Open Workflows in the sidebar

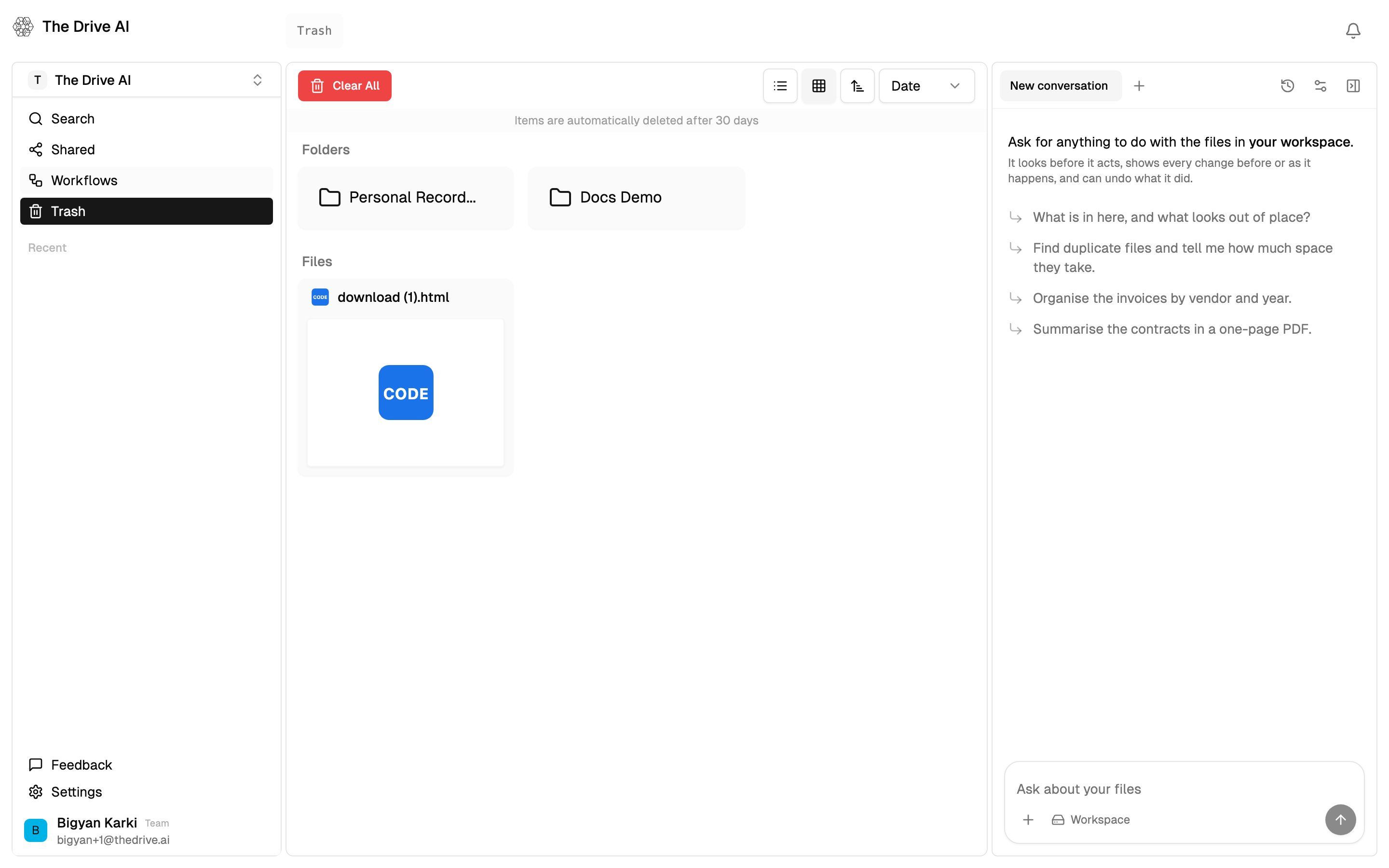click(x=146, y=180)
